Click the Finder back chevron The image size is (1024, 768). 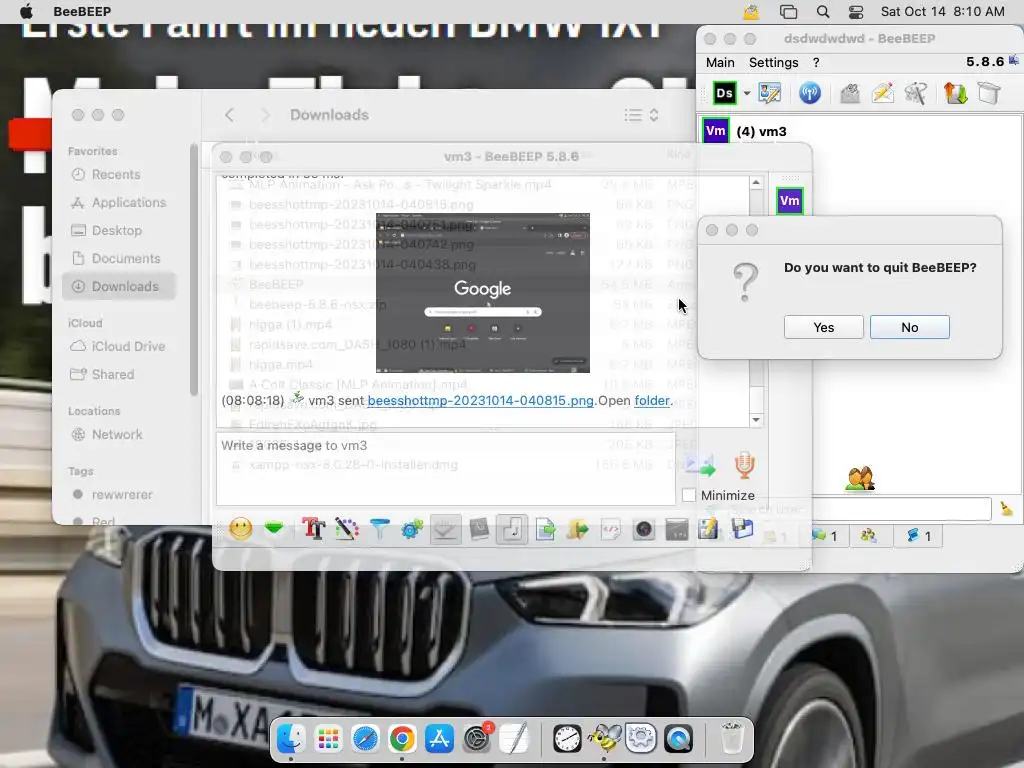point(229,115)
